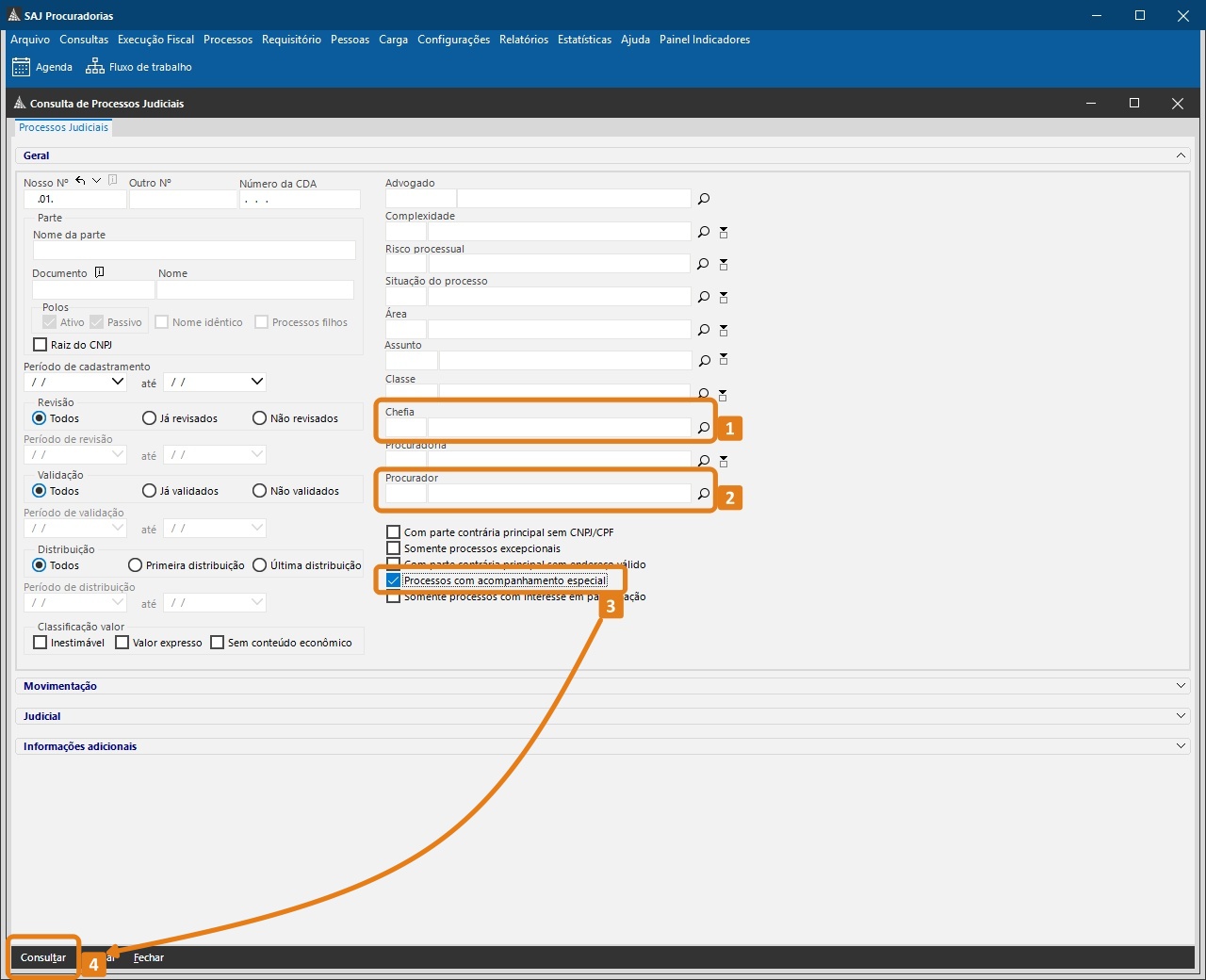Click the magnifier to search Procurador
Viewport: 1206px width, 980px height.
[704, 494]
